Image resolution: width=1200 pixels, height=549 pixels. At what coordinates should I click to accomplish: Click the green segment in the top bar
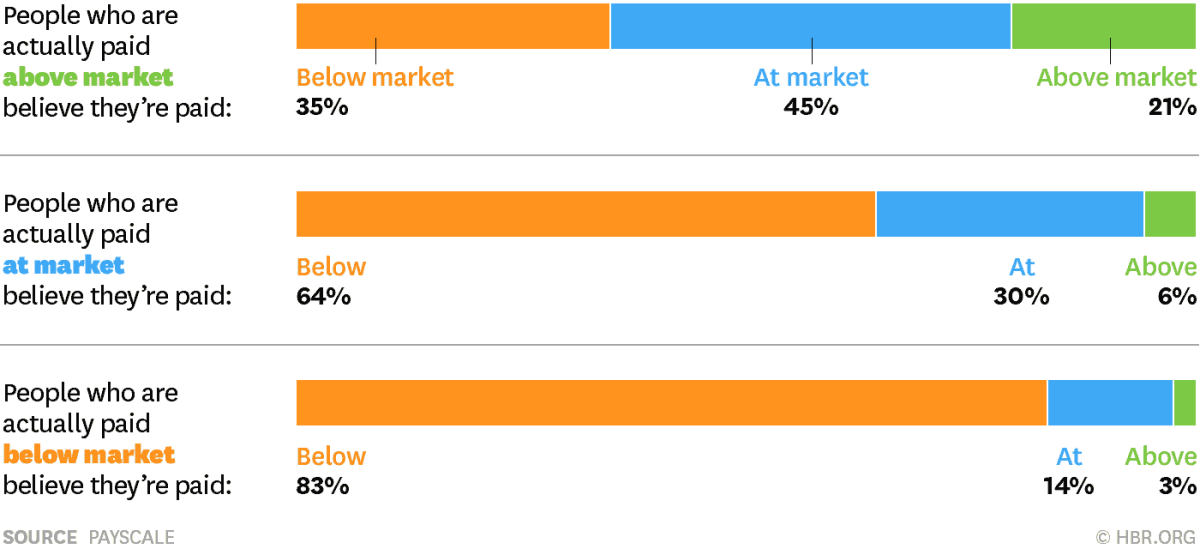(1104, 25)
